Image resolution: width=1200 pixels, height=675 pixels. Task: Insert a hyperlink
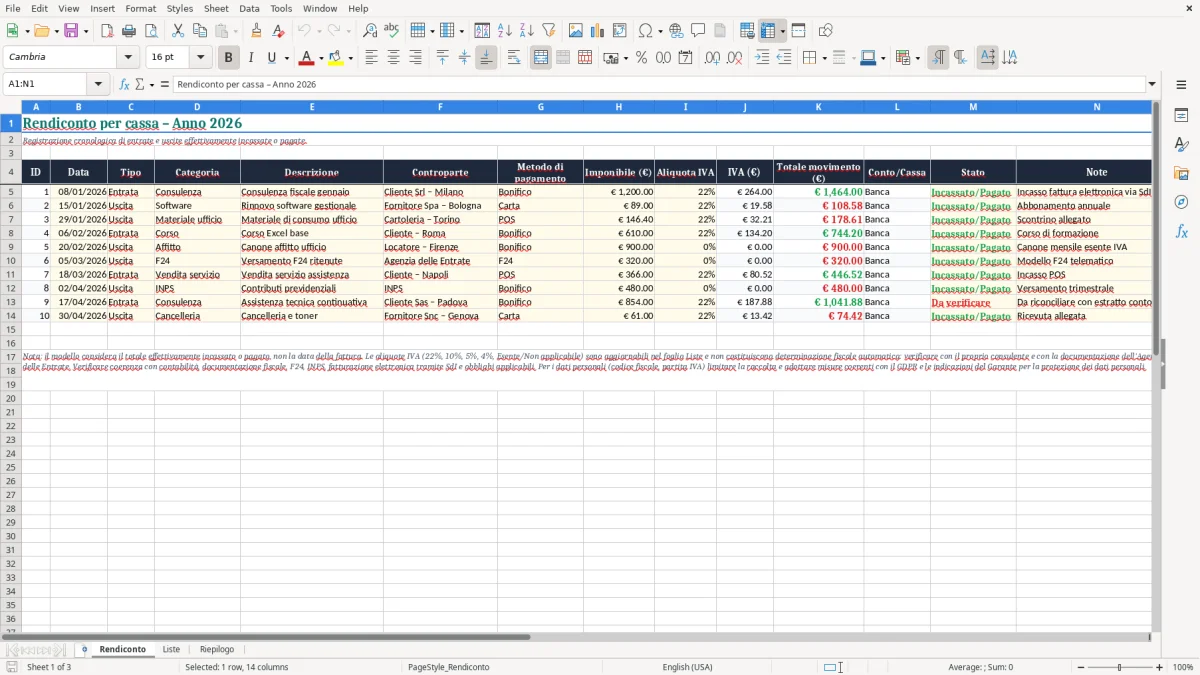click(676, 31)
